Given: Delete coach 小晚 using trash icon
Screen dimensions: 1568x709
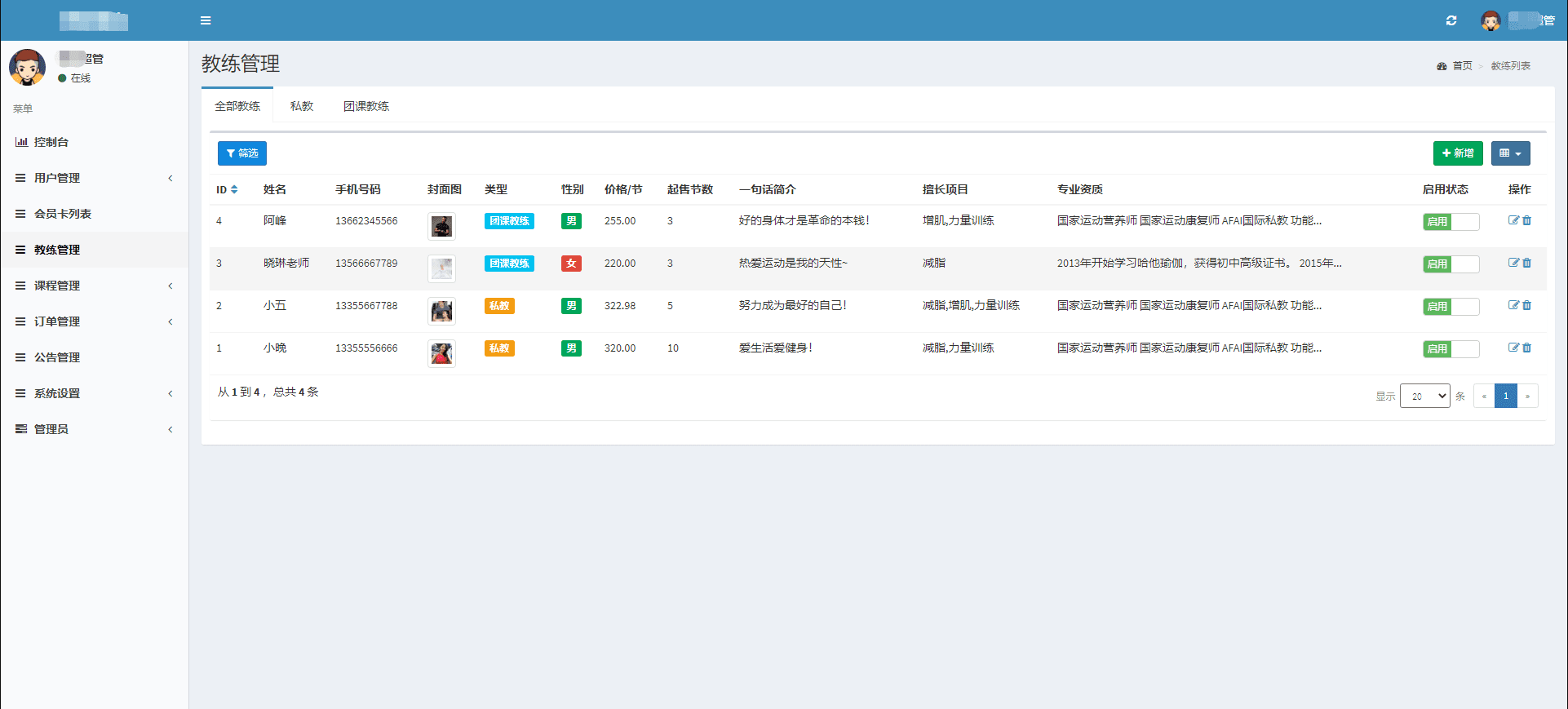Looking at the screenshot, I should click(1527, 348).
